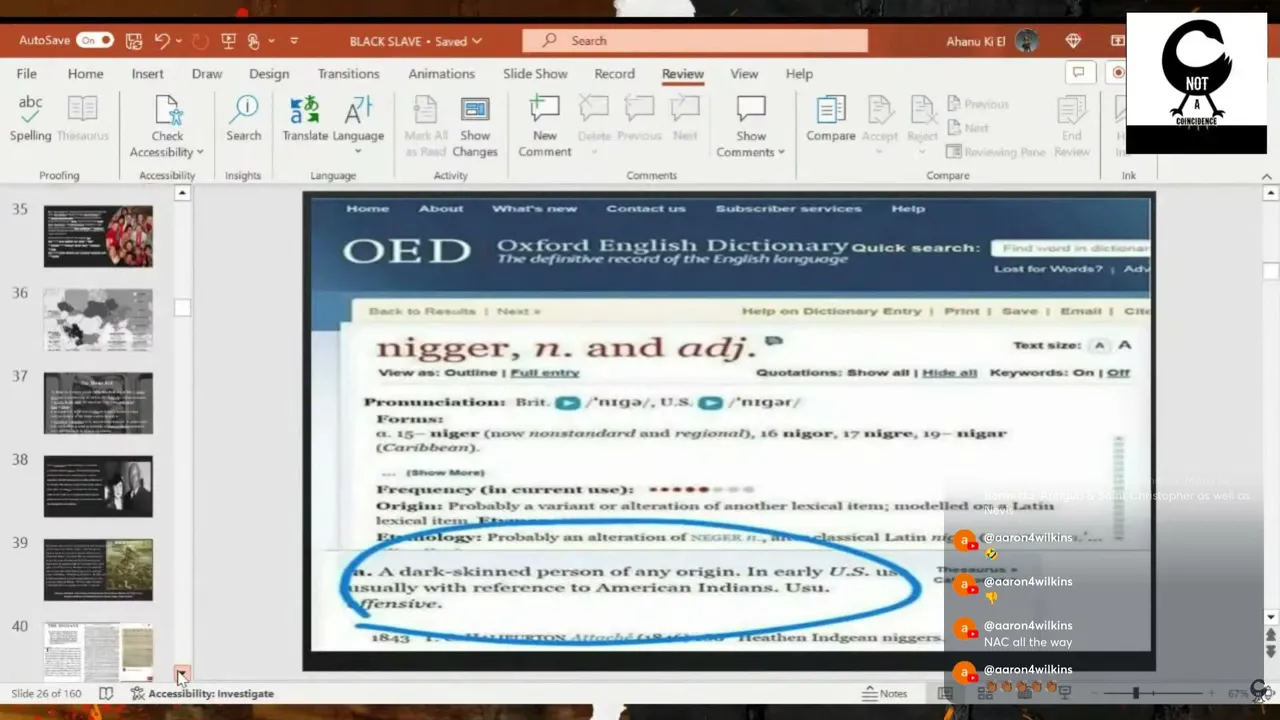The width and height of the screenshot is (1280, 720).
Task: Click the Search box in title bar
Action: point(695,41)
